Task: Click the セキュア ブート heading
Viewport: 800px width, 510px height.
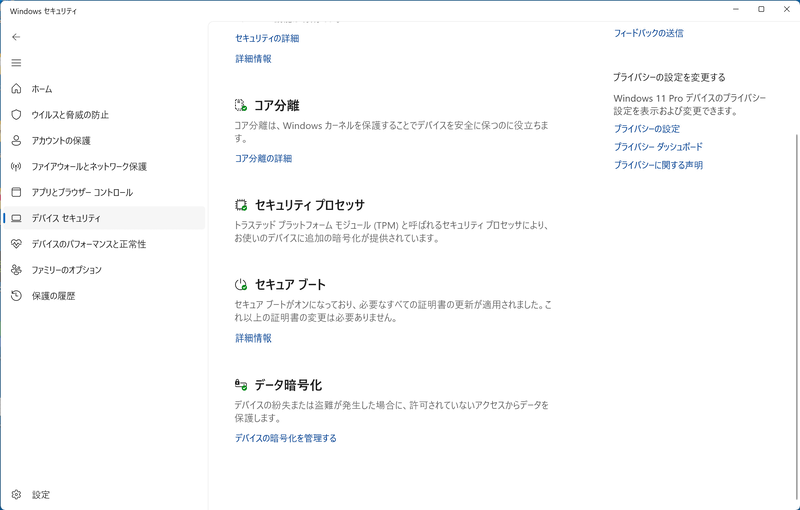Action: pyautogui.click(x=290, y=285)
